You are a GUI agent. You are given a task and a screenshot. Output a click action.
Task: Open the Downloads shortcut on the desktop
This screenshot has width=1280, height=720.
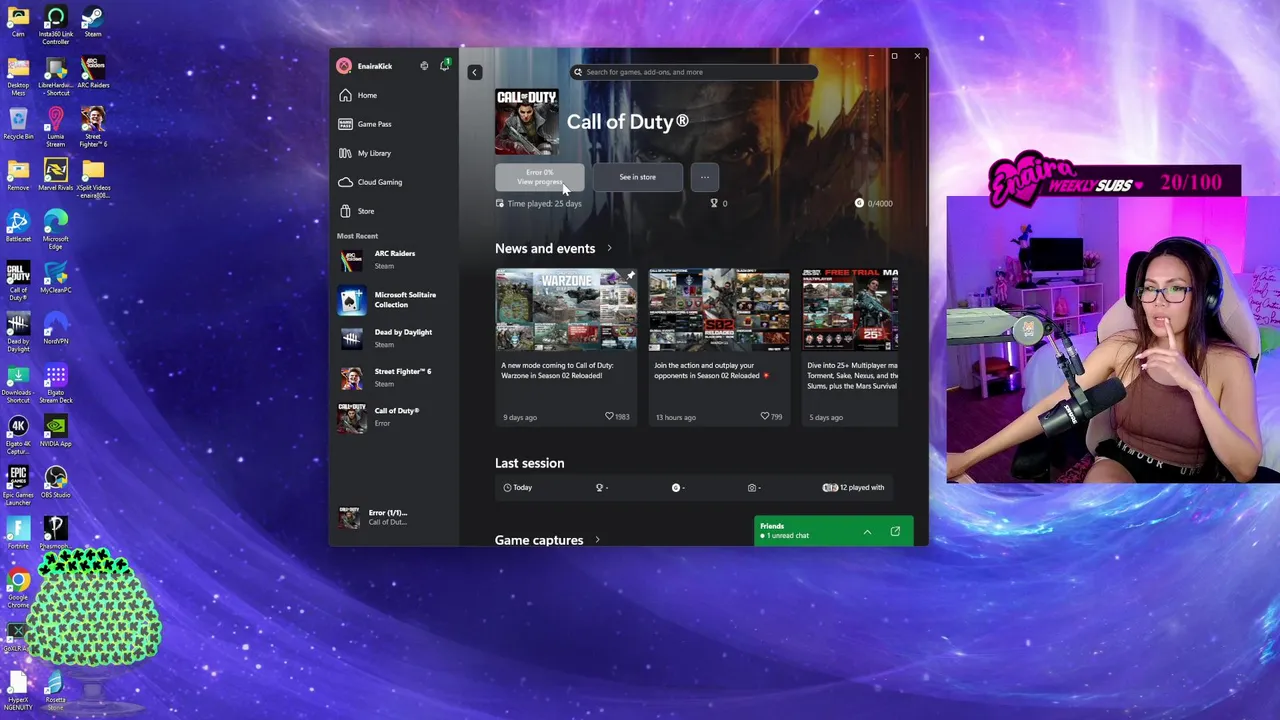[x=18, y=383]
